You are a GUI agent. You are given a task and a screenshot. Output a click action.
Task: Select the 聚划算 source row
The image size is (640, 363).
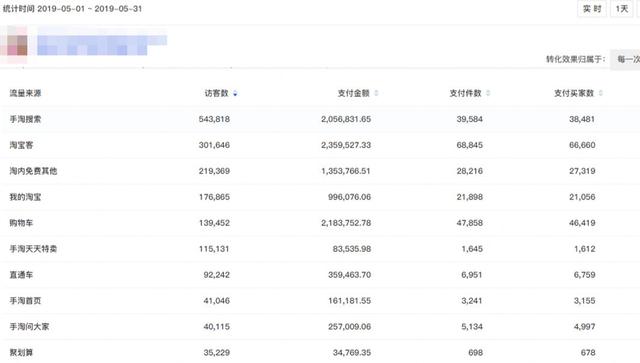coord(320,352)
